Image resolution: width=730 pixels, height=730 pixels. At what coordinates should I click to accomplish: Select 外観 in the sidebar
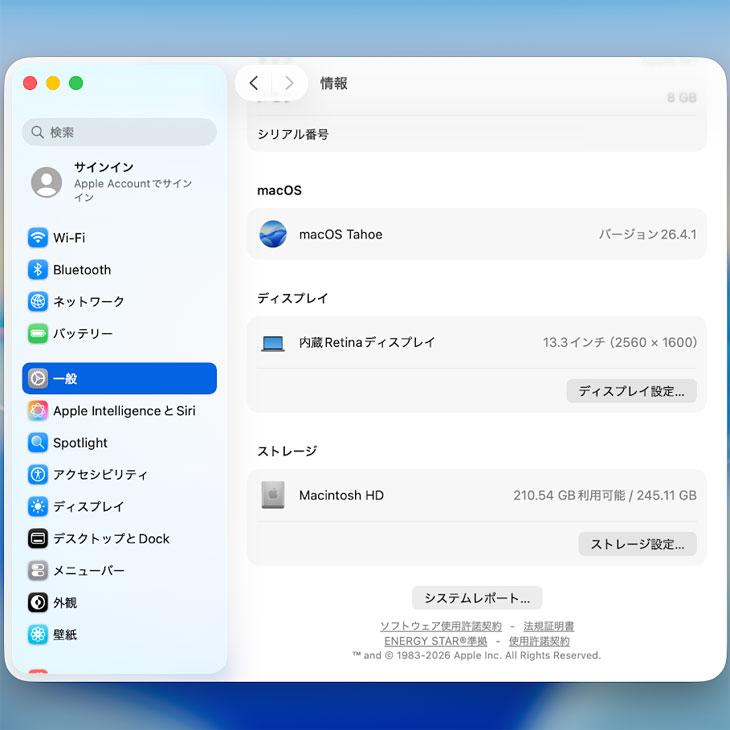pyautogui.click(x=120, y=602)
